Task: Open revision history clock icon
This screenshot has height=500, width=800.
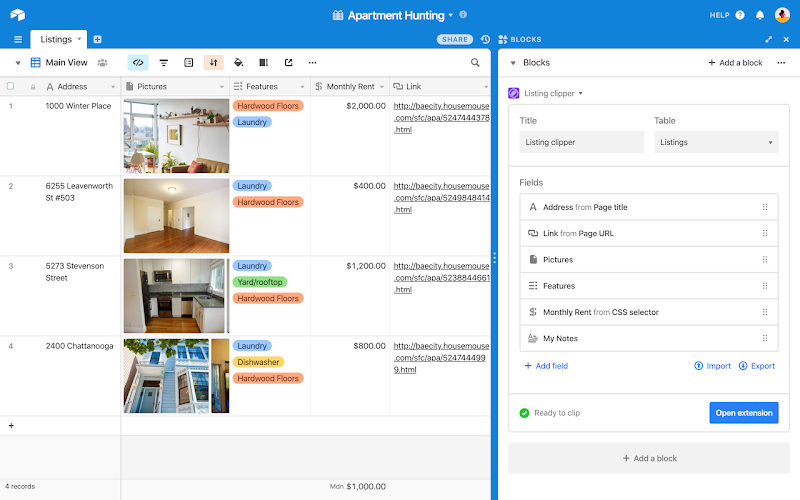Action: click(485, 39)
